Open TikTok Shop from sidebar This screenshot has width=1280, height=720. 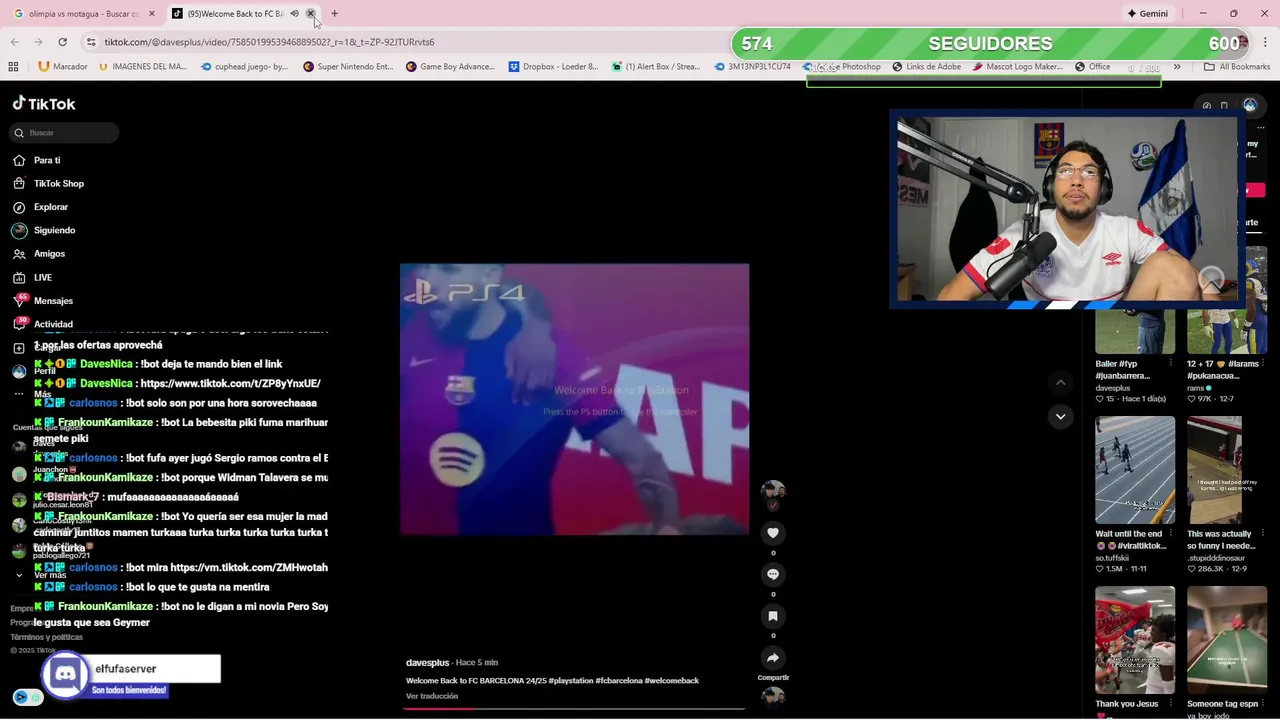[x=48, y=183]
